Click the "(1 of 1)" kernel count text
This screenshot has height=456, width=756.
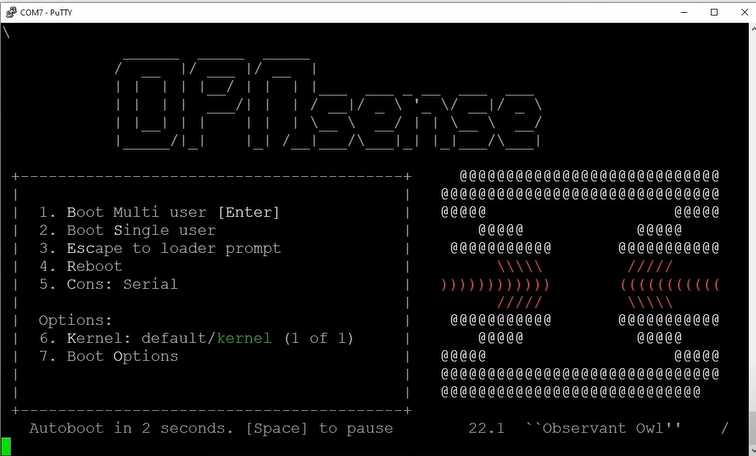click(319, 338)
